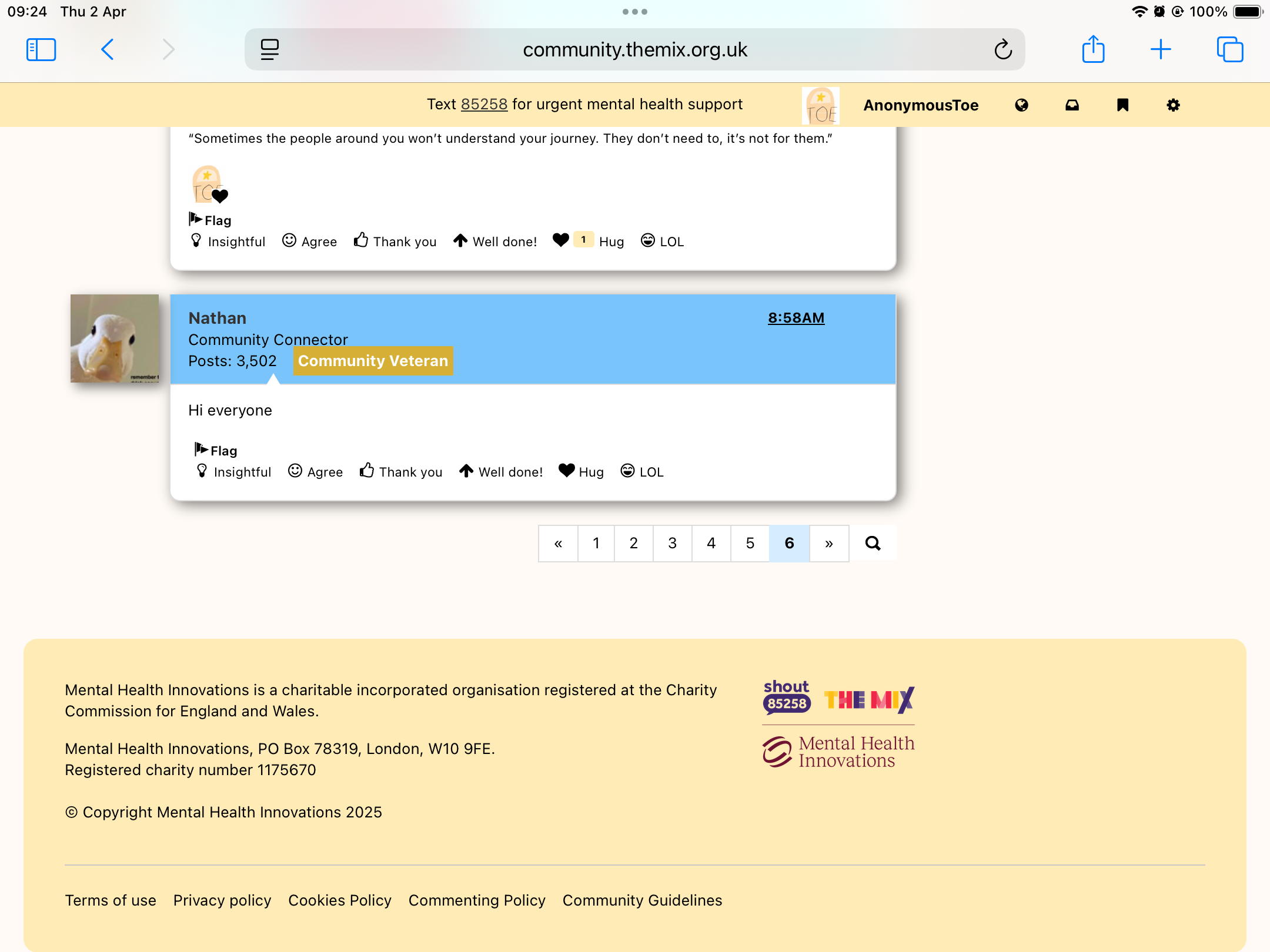Open Safari tab overview icon
Screen dimensions: 1270x952
click(1229, 49)
